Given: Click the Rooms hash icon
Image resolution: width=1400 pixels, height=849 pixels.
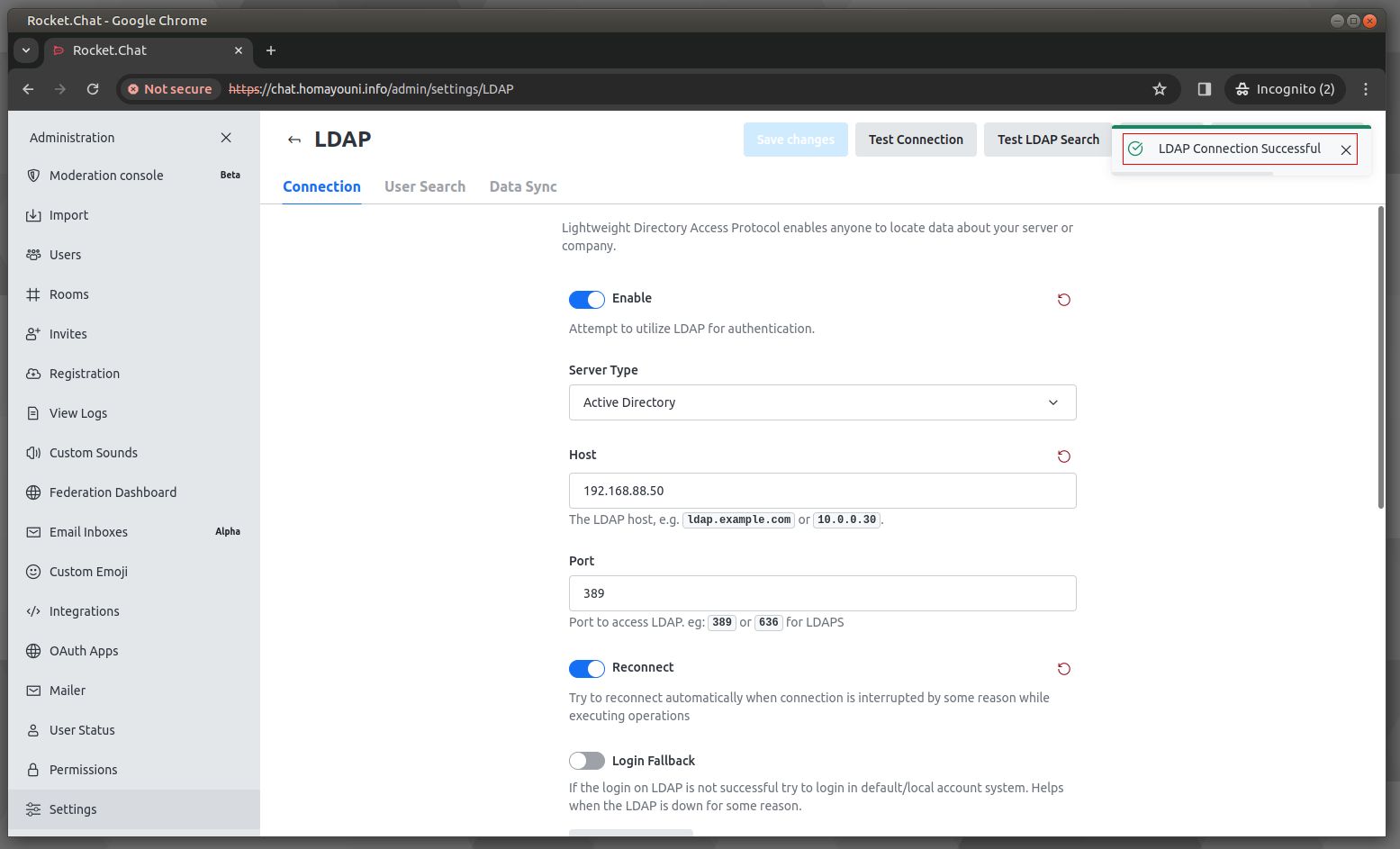Looking at the screenshot, I should point(33,294).
